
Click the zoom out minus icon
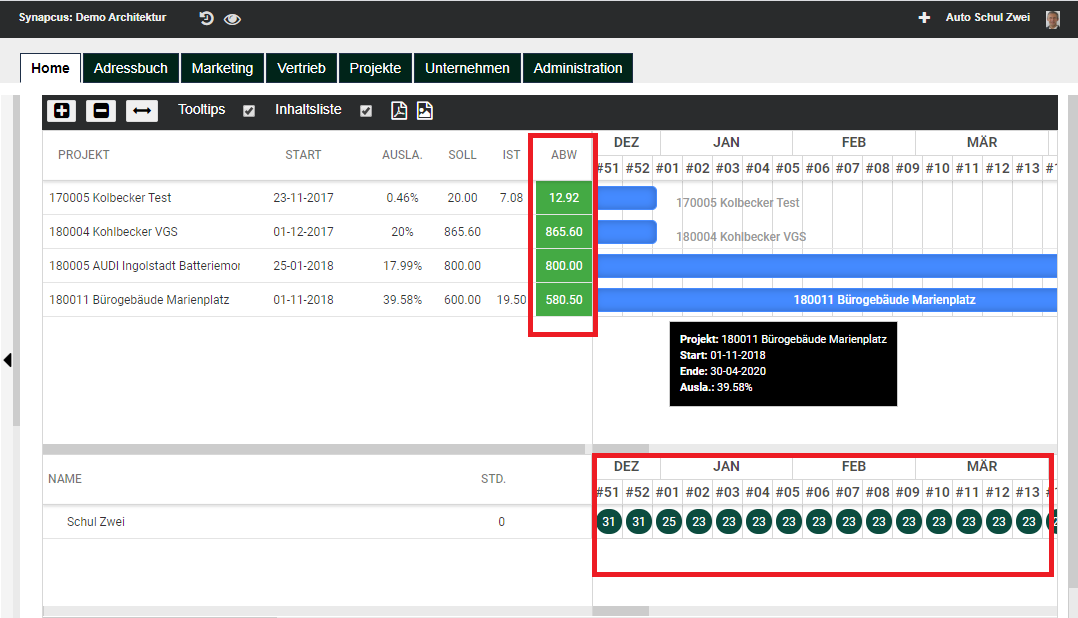tap(100, 111)
